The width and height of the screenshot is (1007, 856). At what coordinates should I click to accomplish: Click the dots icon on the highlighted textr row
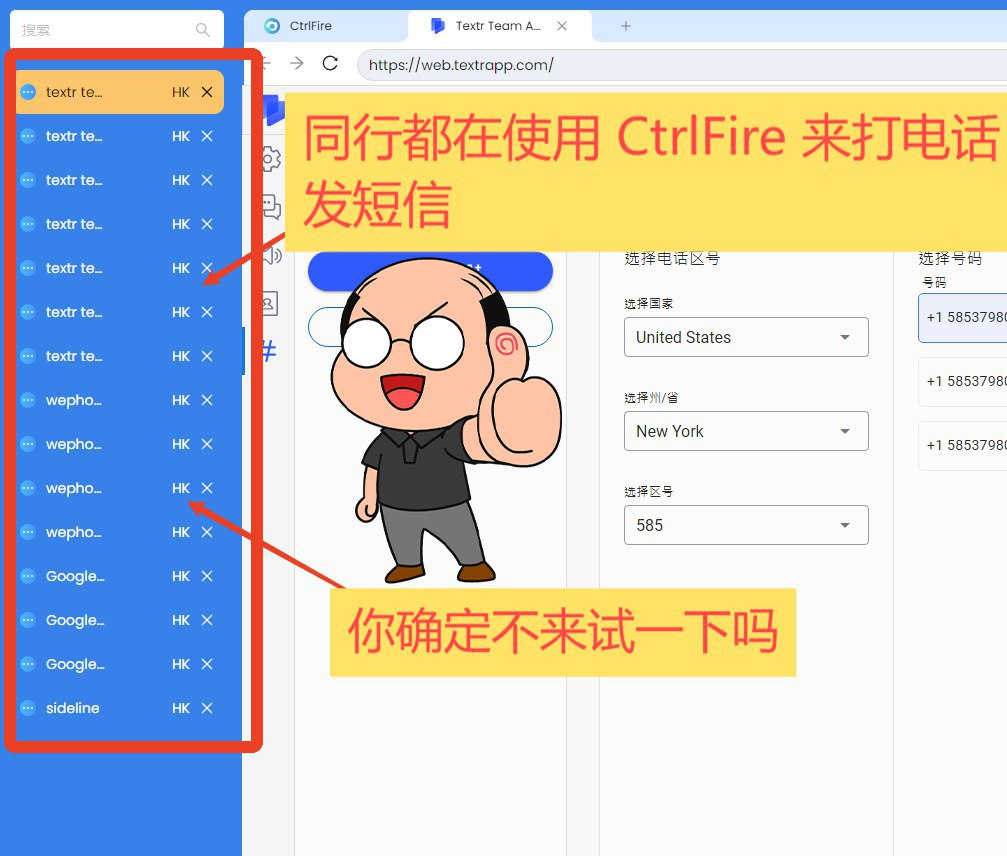[x=28, y=92]
